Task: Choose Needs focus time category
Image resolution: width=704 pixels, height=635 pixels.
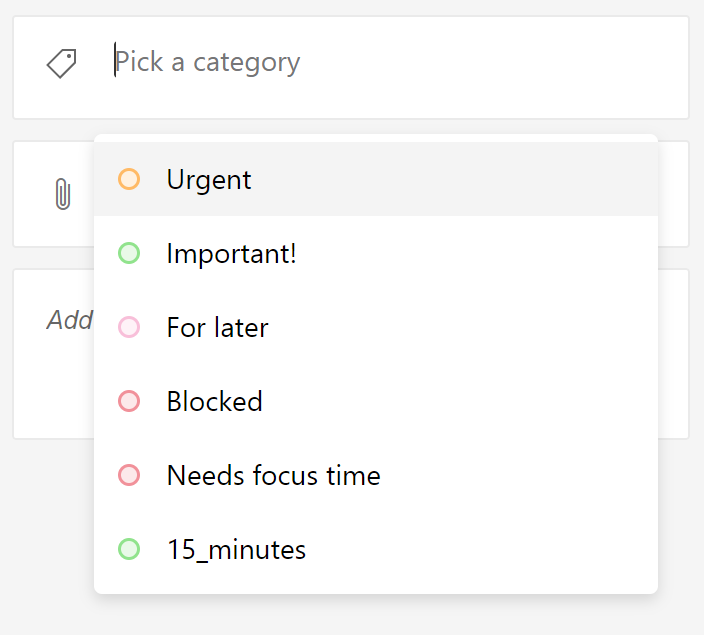Action: tap(376, 475)
